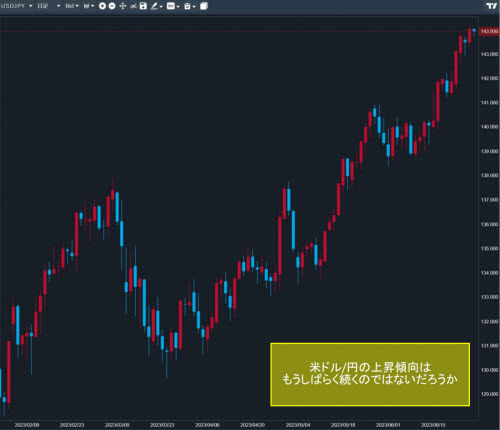Click the 135.000 price axis label

tap(489, 248)
